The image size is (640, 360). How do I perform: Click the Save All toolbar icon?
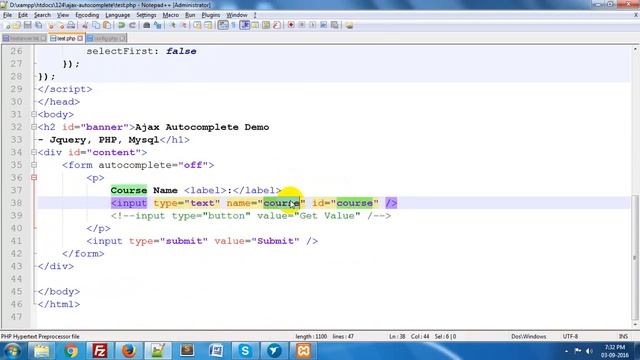click(x=38, y=25)
